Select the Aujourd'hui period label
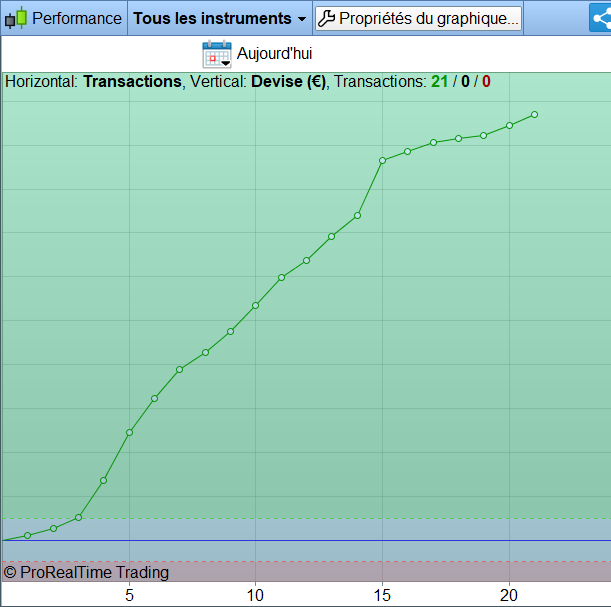 tap(274, 53)
